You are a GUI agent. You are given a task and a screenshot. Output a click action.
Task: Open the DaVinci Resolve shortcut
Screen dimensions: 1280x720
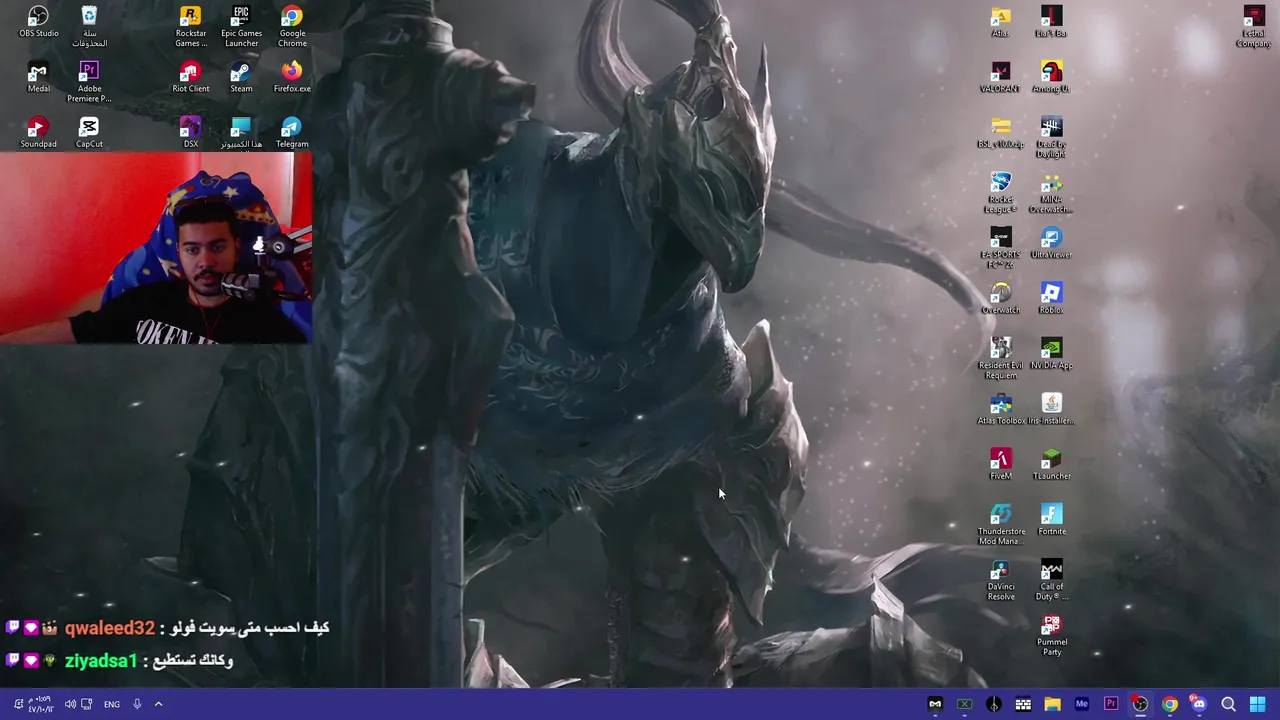(1000, 579)
